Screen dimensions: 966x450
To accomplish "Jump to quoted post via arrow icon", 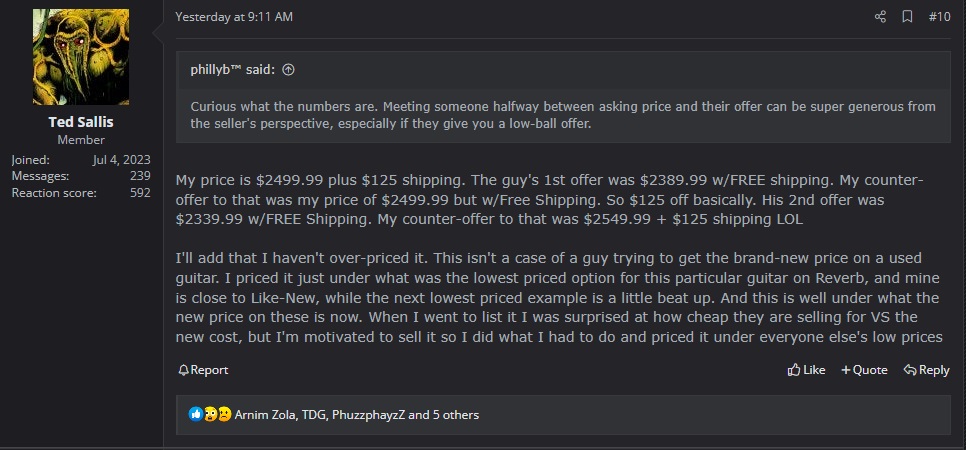I will 289,70.
